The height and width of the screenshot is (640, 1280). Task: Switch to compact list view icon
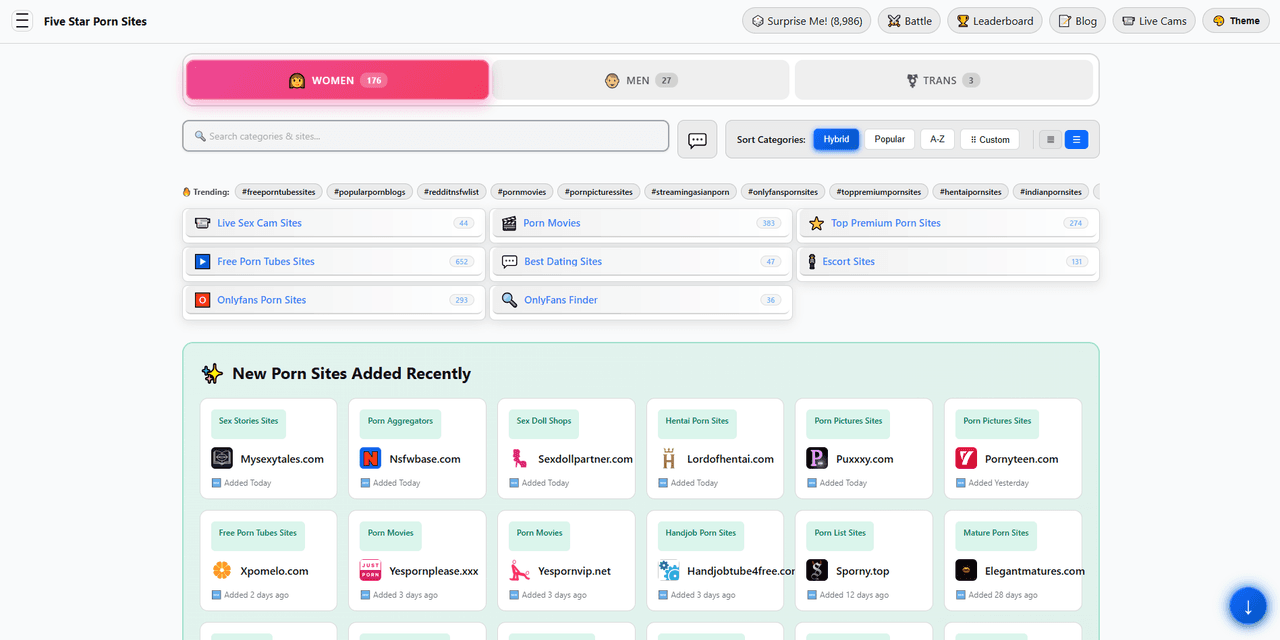(x=1049, y=139)
